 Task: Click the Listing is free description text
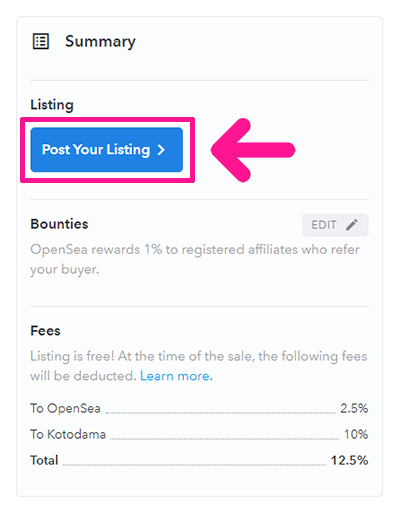point(199,366)
